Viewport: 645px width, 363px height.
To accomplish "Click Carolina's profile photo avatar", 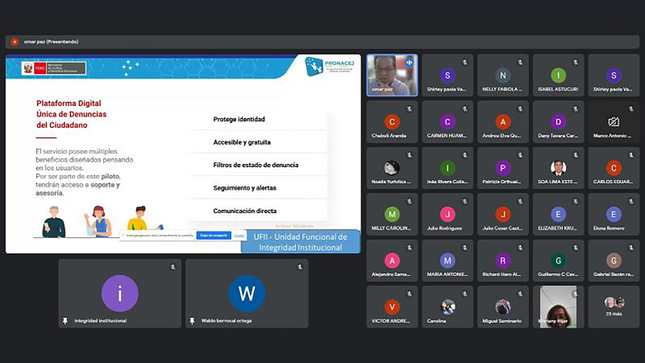I will point(448,307).
